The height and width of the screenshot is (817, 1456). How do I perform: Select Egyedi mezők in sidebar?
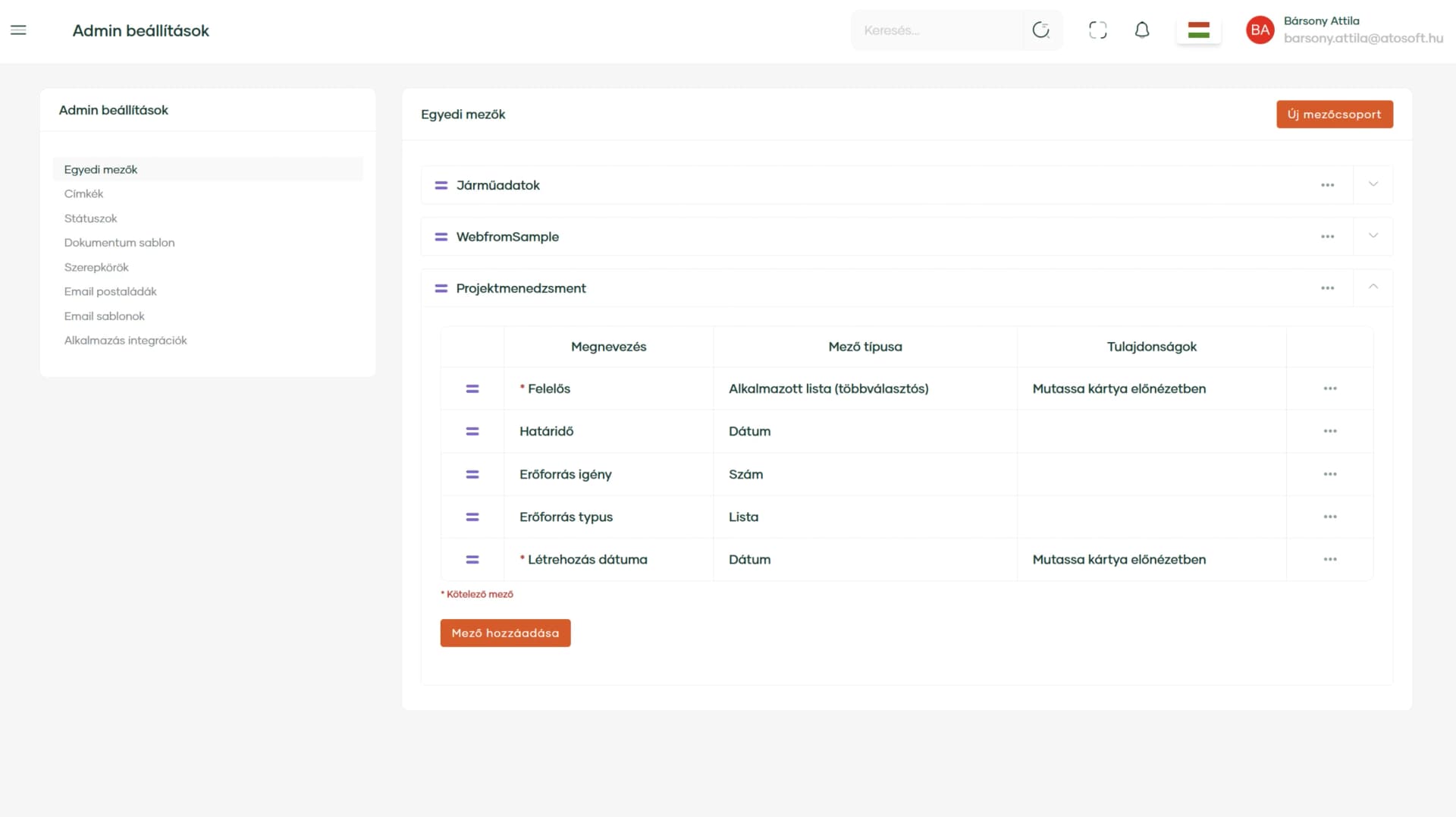pos(208,169)
